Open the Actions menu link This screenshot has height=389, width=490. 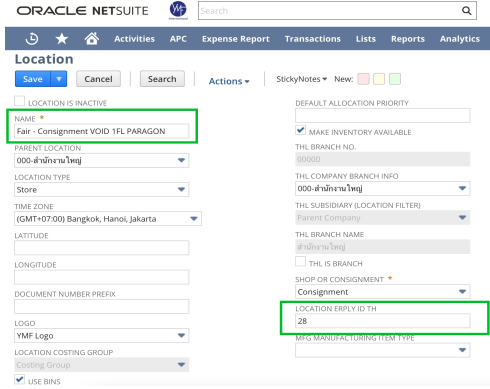point(229,81)
